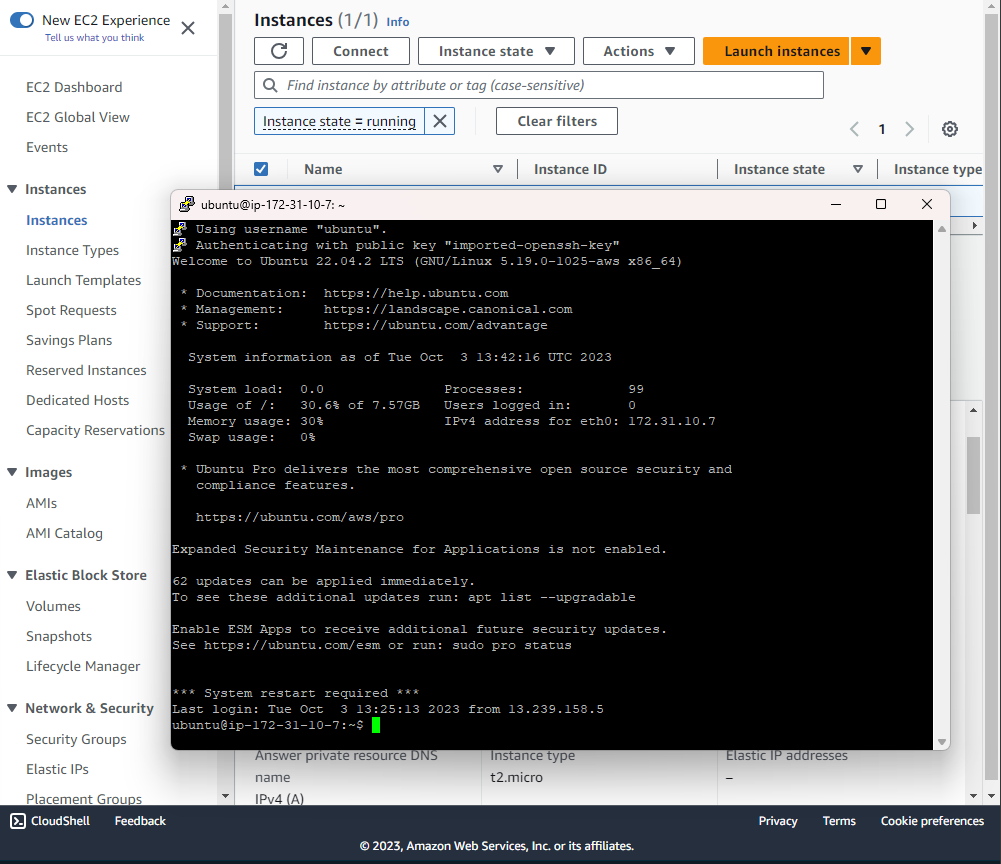1001x864 pixels.
Task: Click the refresh instances icon button
Action: 279,51
